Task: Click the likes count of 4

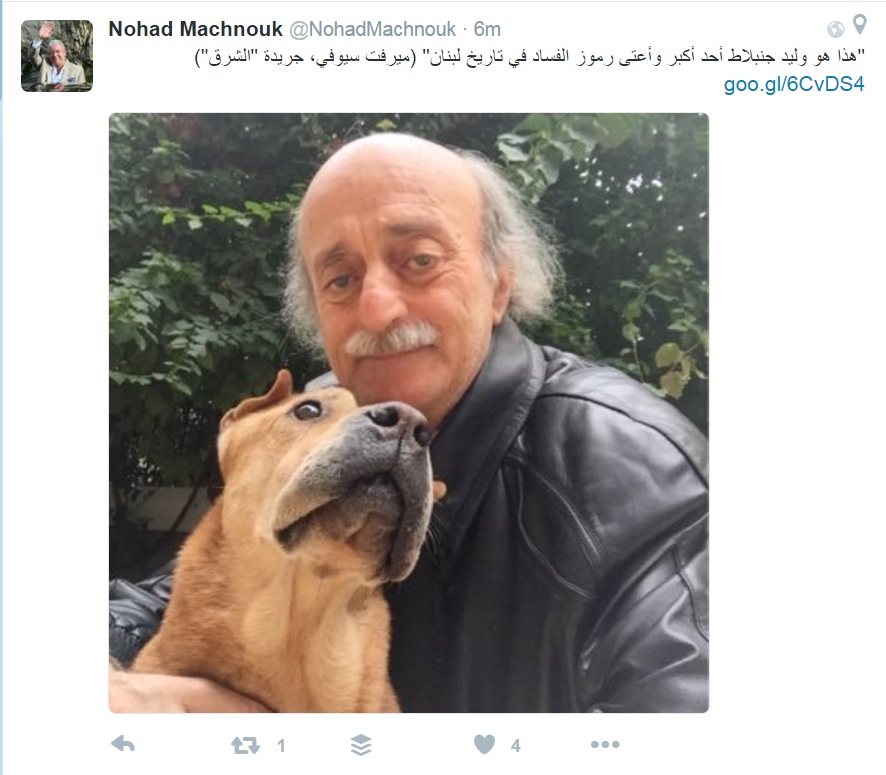Action: (515, 746)
